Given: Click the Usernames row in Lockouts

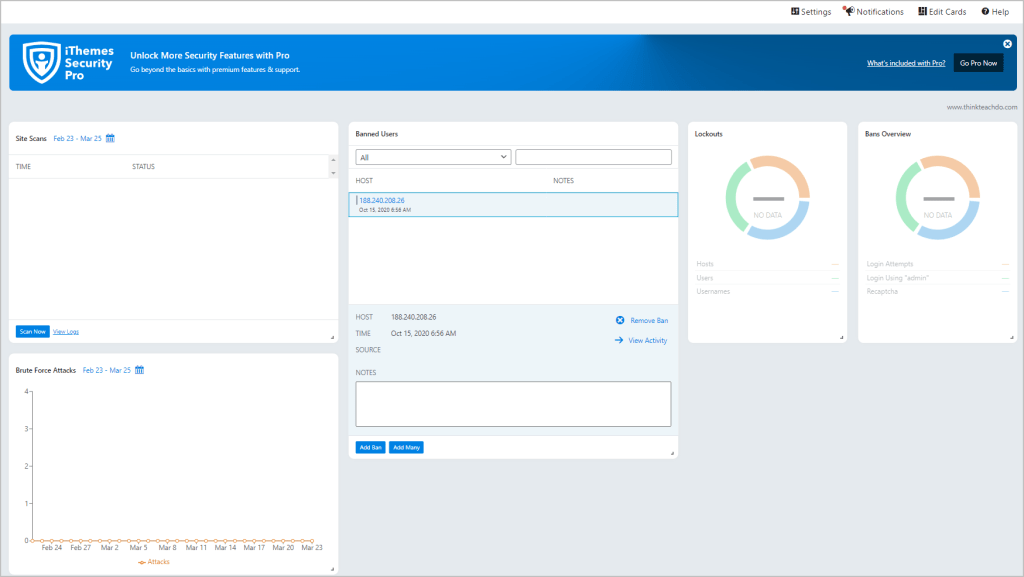Looking at the screenshot, I should pyautogui.click(x=767, y=292).
